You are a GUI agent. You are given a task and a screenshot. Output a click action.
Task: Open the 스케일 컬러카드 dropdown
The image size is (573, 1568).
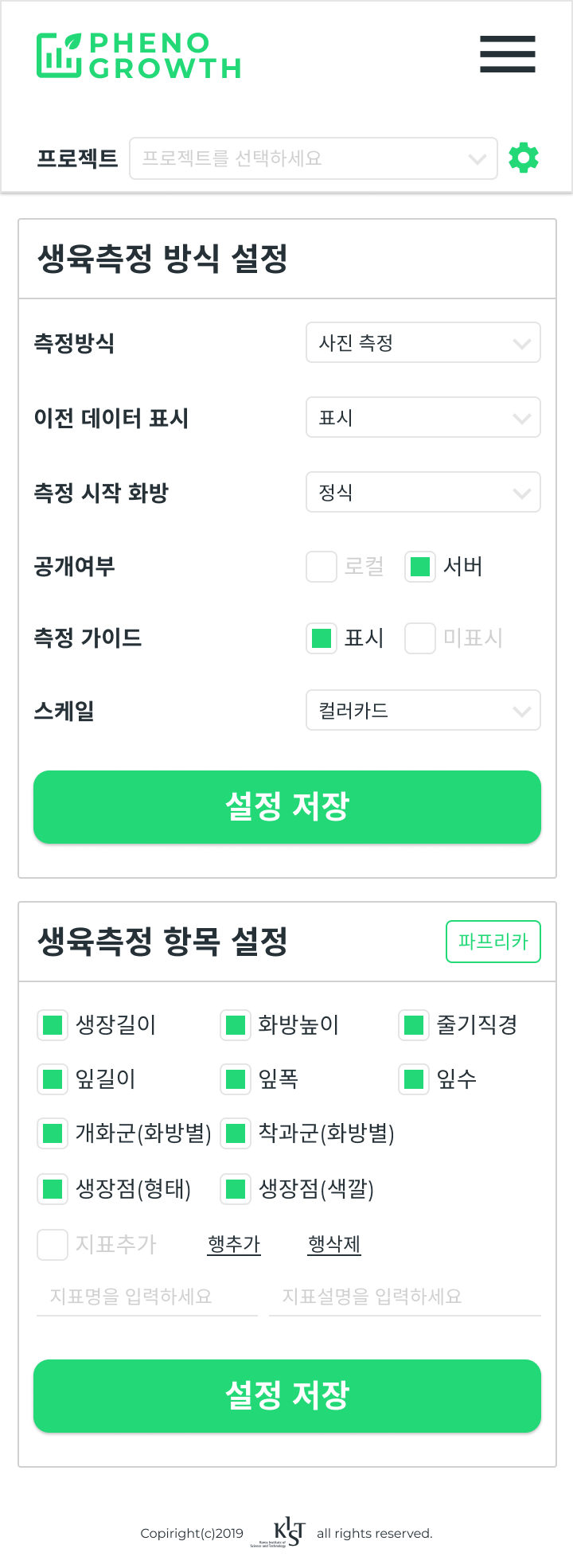pos(423,710)
